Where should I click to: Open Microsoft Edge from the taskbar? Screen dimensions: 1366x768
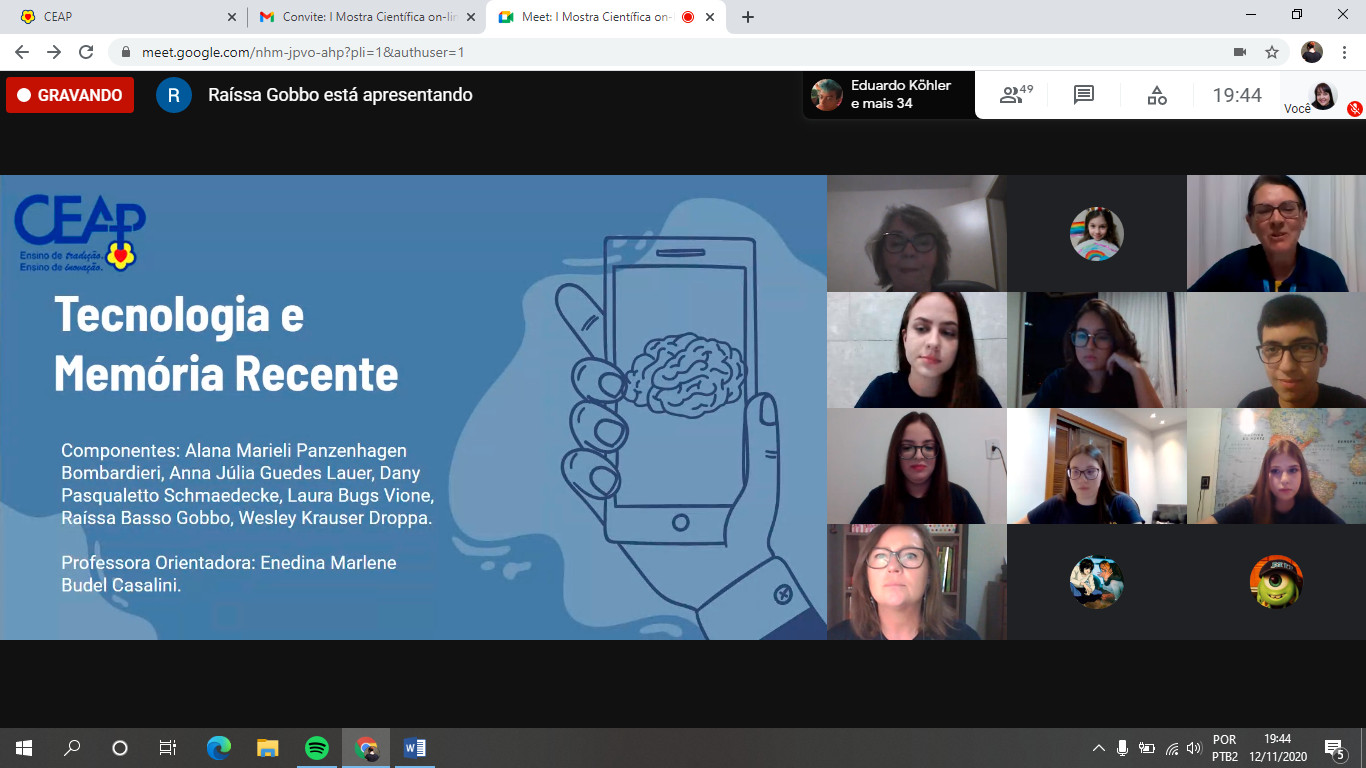218,748
